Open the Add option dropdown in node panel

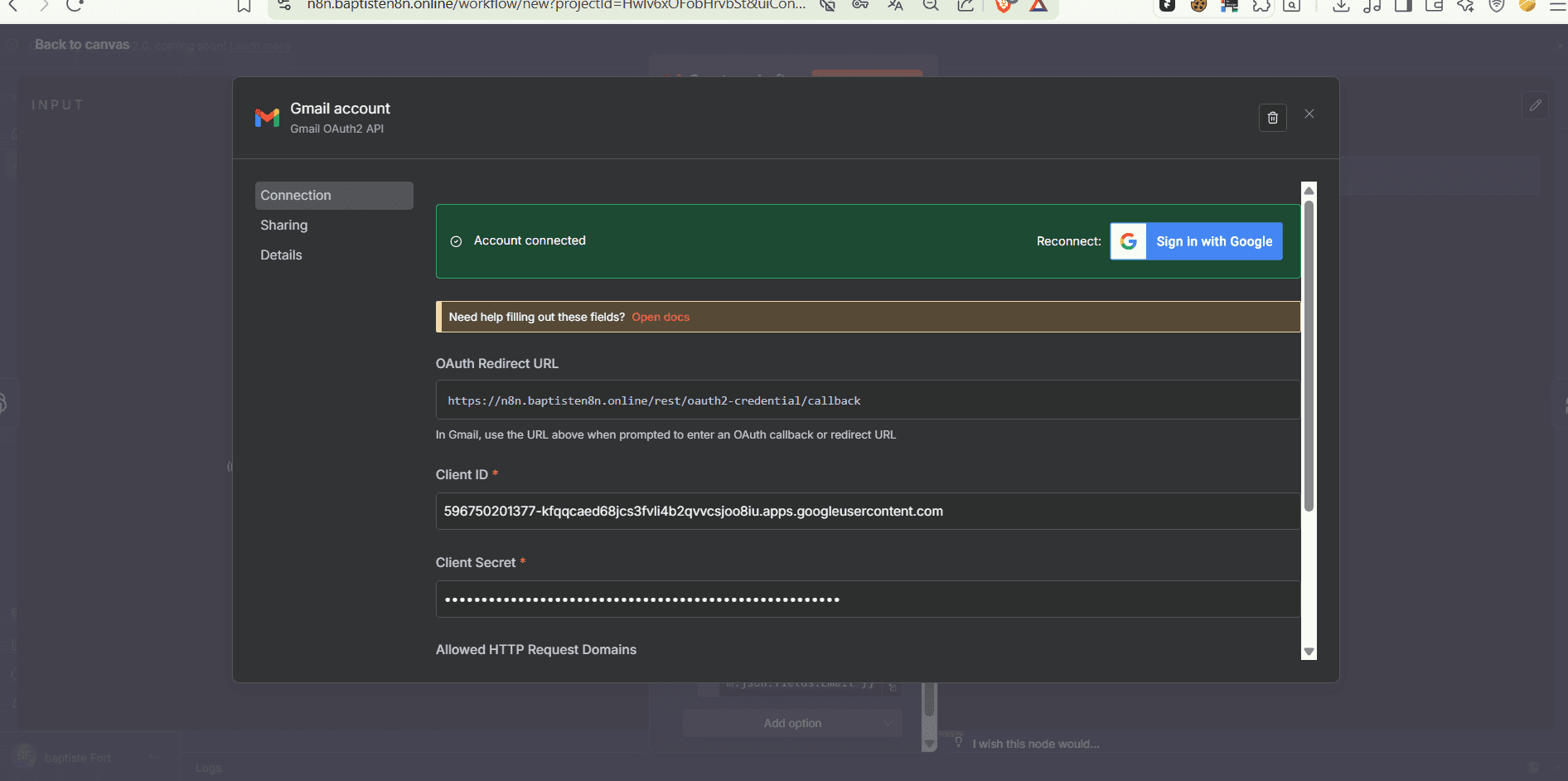(792, 723)
